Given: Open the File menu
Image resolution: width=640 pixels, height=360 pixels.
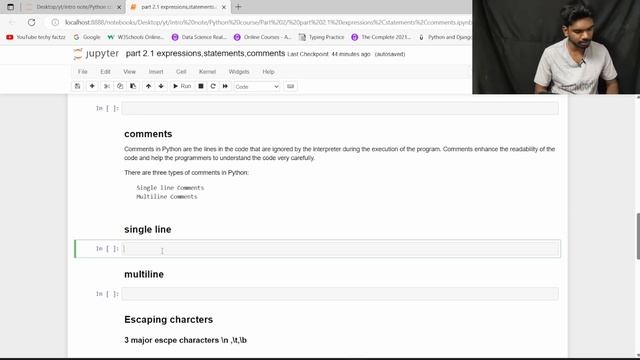Looking at the screenshot, I should pyautogui.click(x=82, y=72).
